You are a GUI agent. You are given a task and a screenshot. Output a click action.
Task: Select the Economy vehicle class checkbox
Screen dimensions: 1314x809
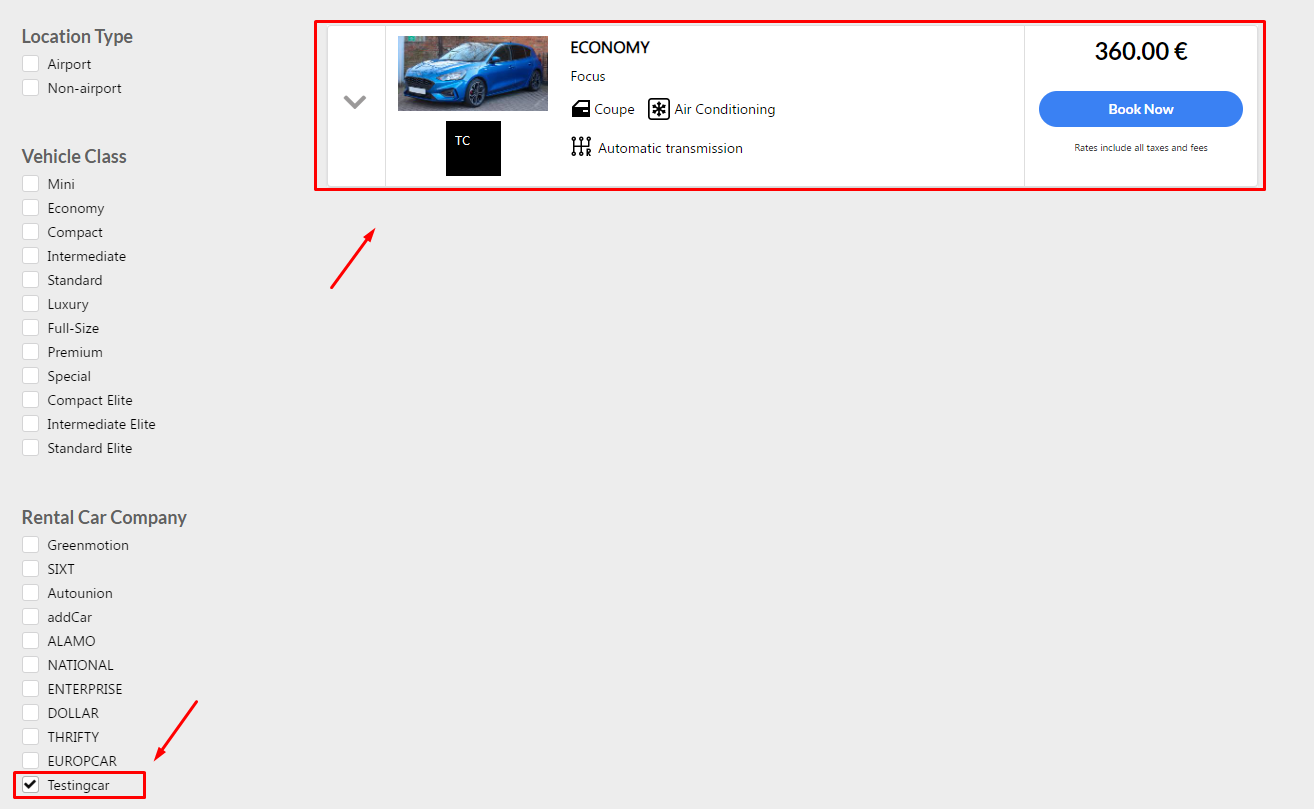coord(30,208)
